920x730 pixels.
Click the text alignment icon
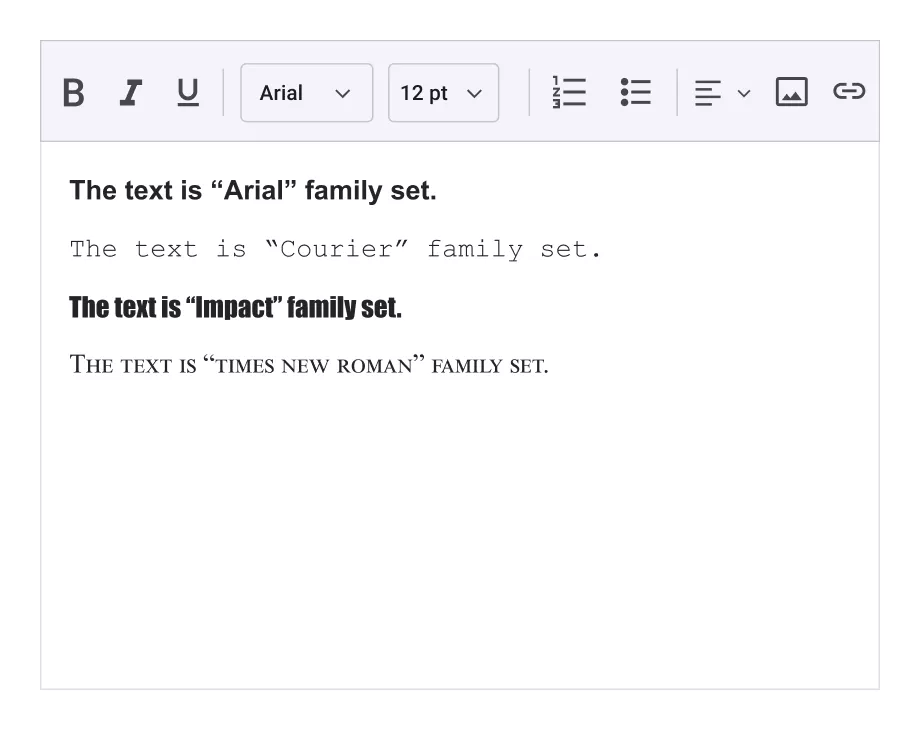coord(707,92)
